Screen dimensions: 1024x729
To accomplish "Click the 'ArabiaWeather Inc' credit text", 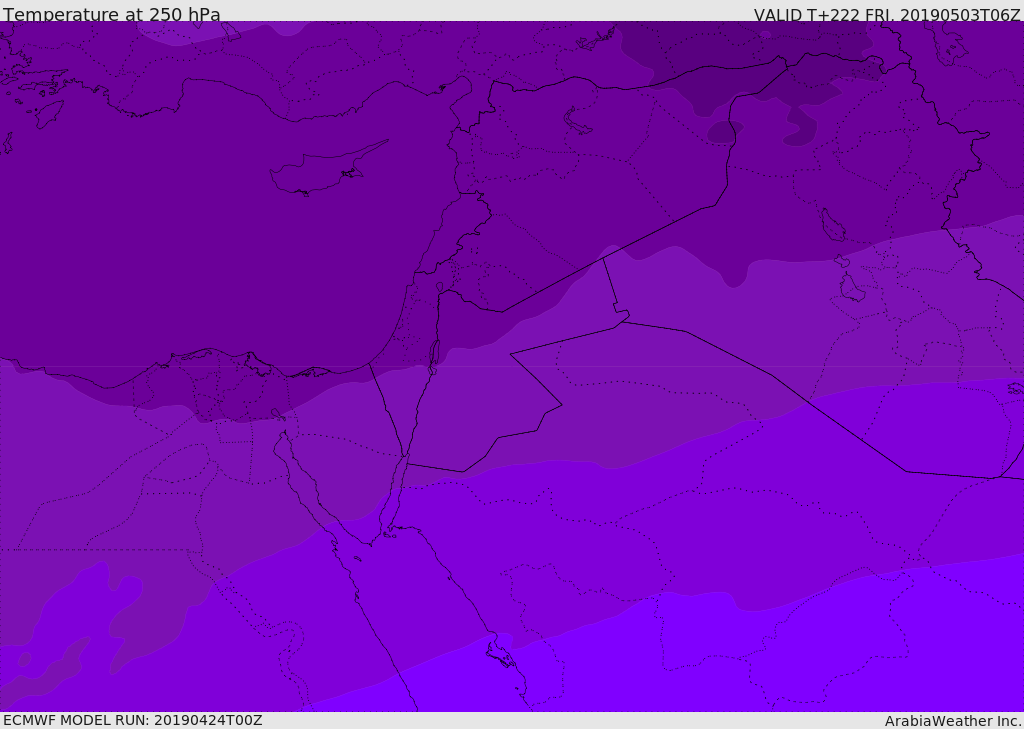I will pyautogui.click(x=952, y=721).
